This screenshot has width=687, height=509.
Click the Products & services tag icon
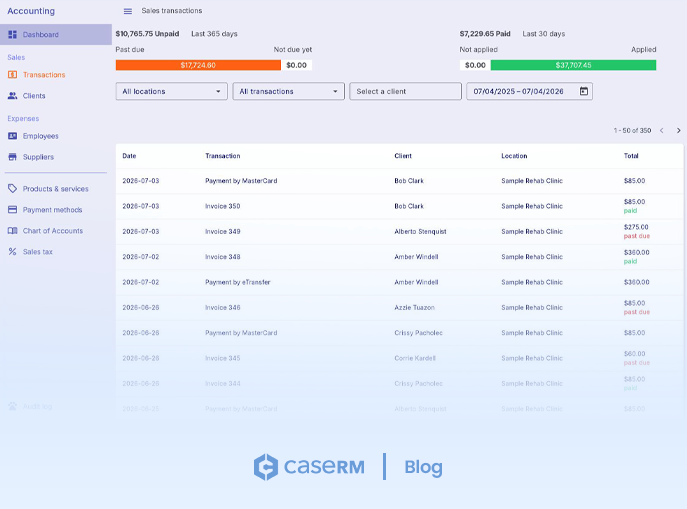click(13, 188)
